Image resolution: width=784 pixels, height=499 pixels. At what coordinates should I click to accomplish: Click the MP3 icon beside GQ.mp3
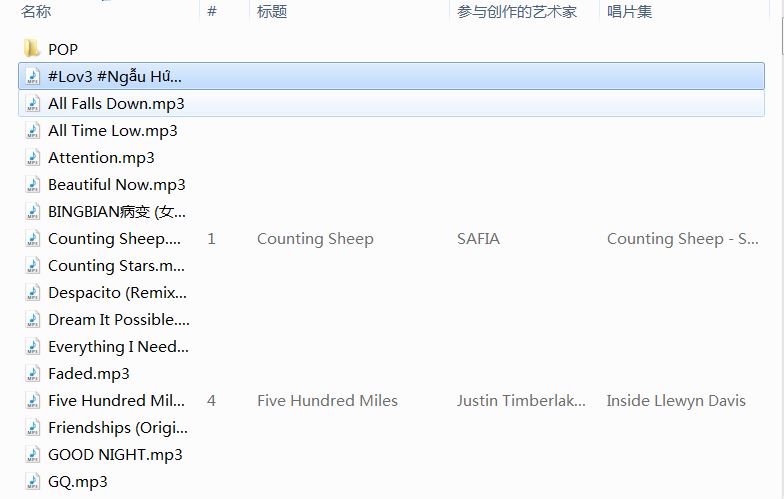click(32, 482)
